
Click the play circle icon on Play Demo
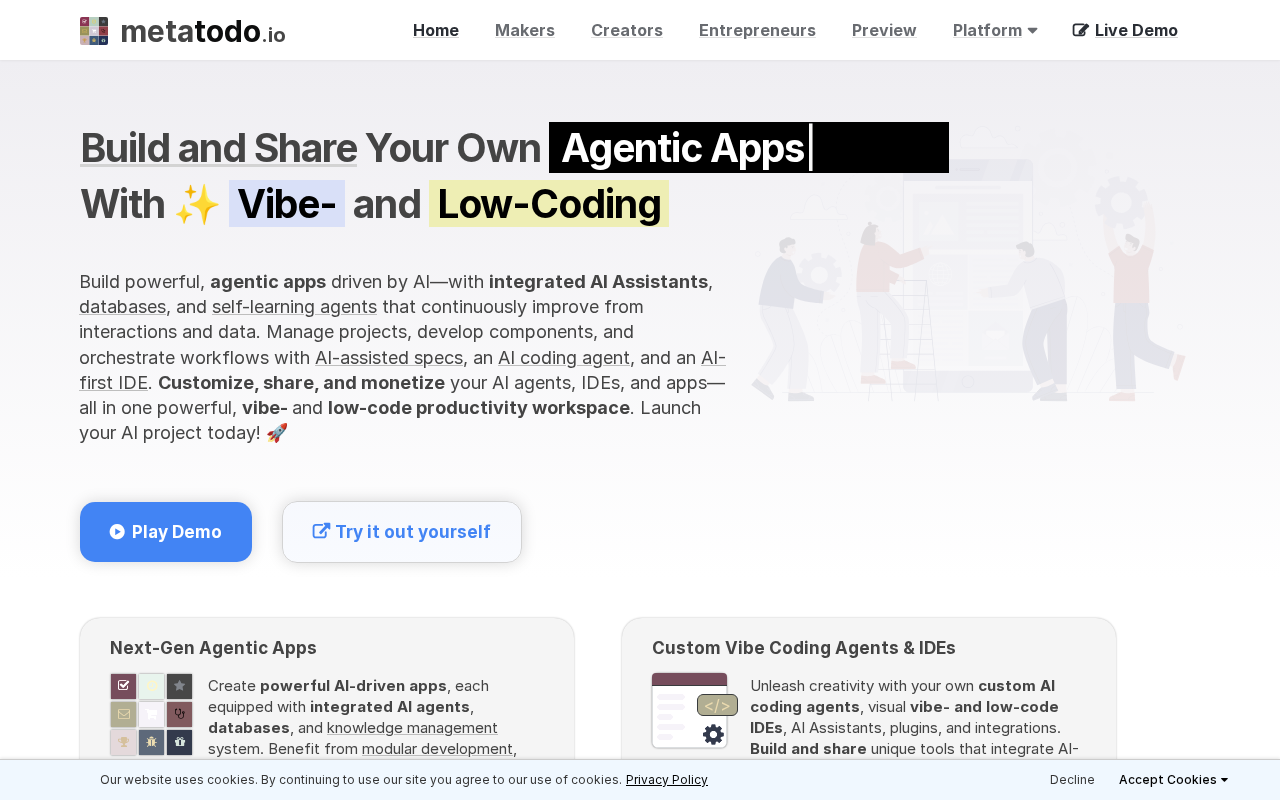click(117, 532)
